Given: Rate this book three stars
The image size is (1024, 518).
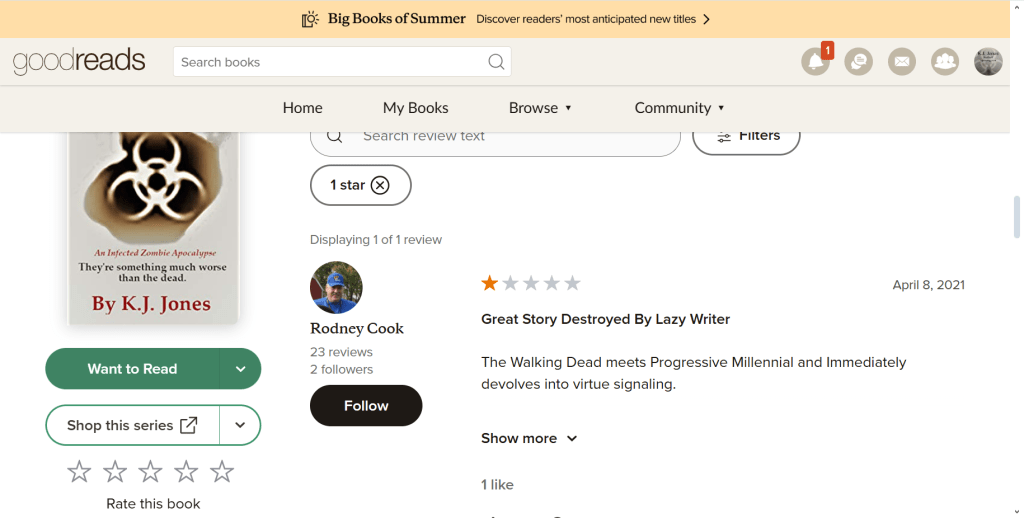Looking at the screenshot, I should 150,472.
